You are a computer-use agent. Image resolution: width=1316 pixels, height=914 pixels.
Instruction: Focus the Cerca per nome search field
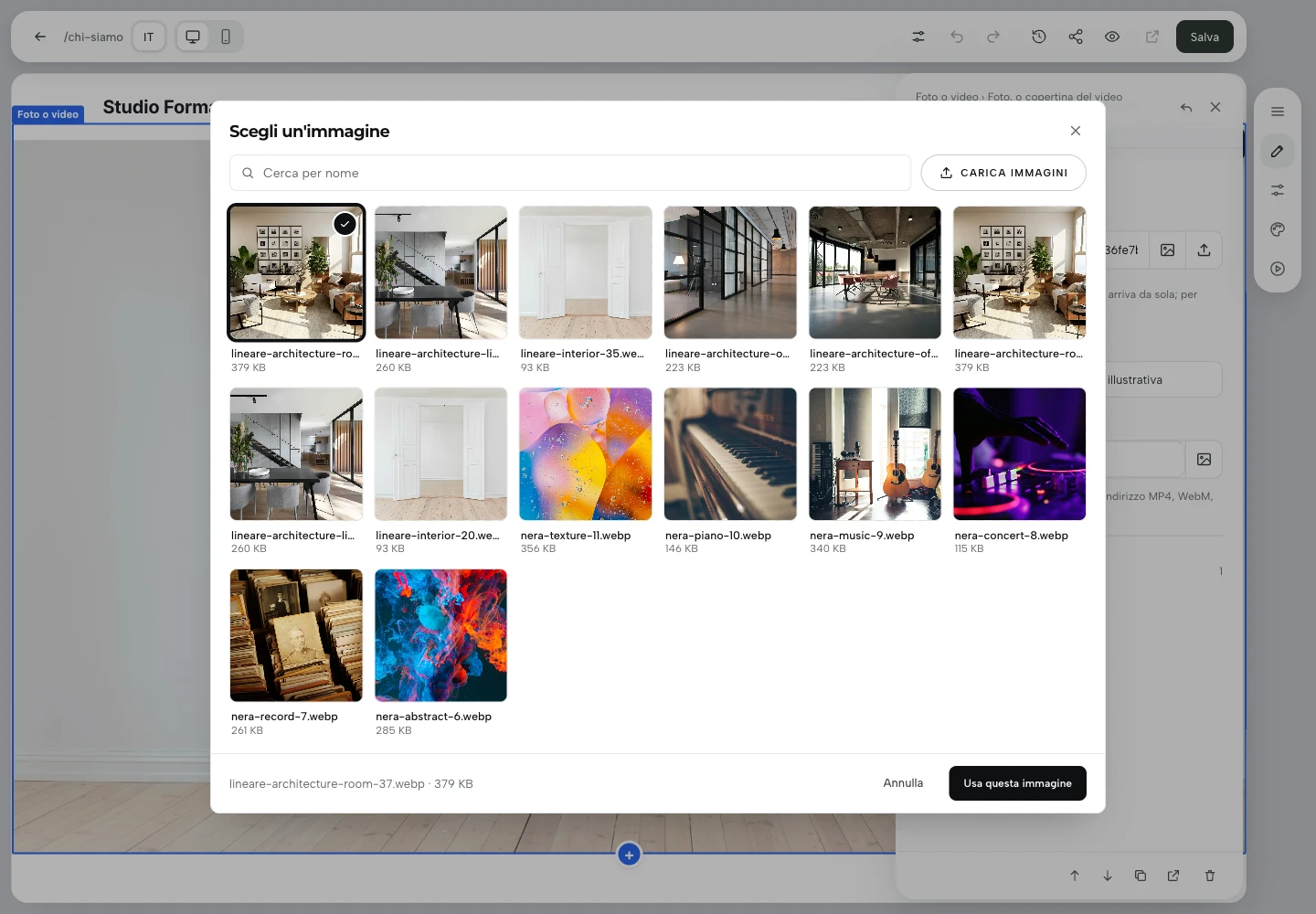click(x=570, y=173)
